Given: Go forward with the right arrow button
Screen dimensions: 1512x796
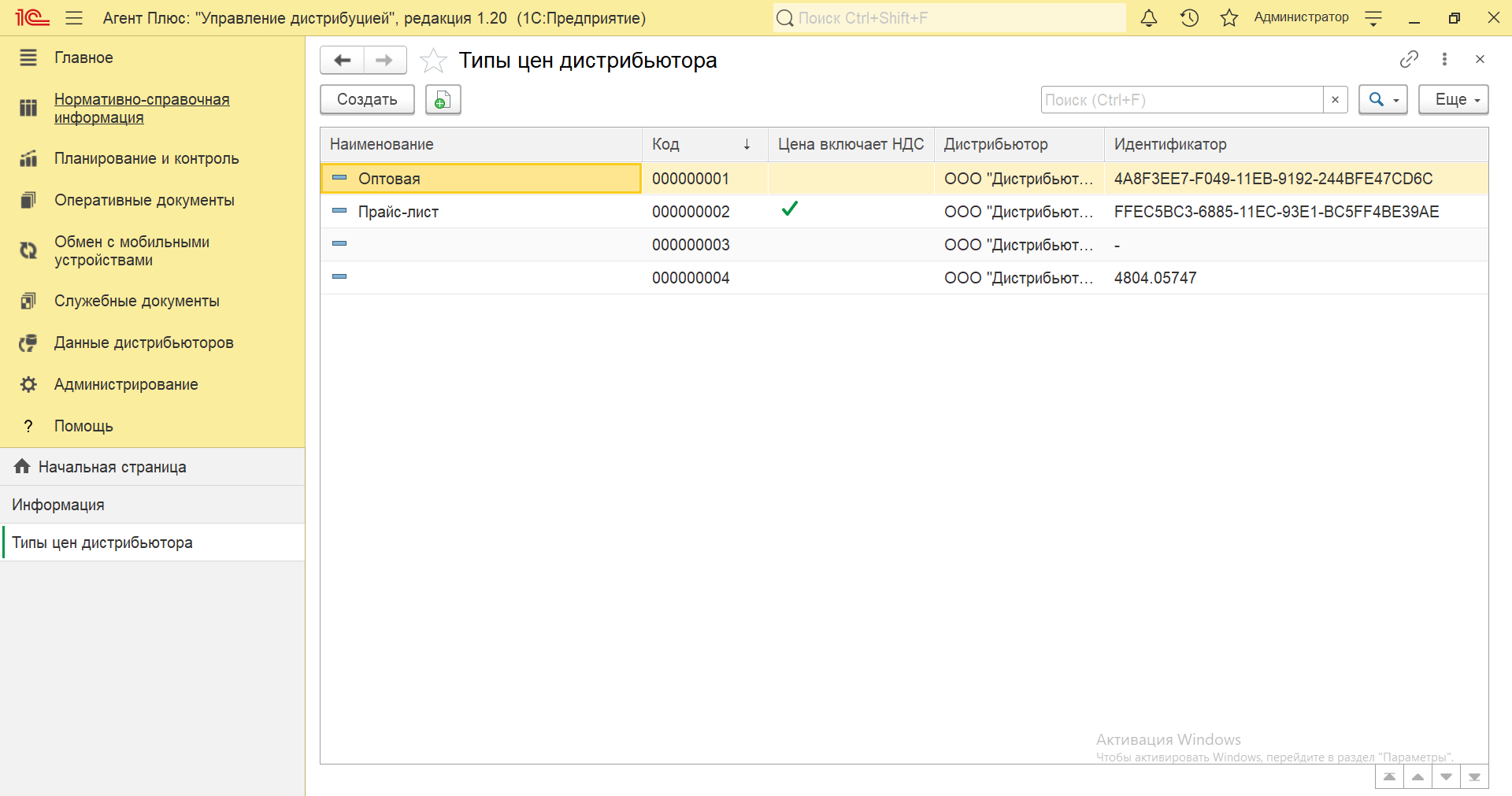Looking at the screenshot, I should pos(384,60).
